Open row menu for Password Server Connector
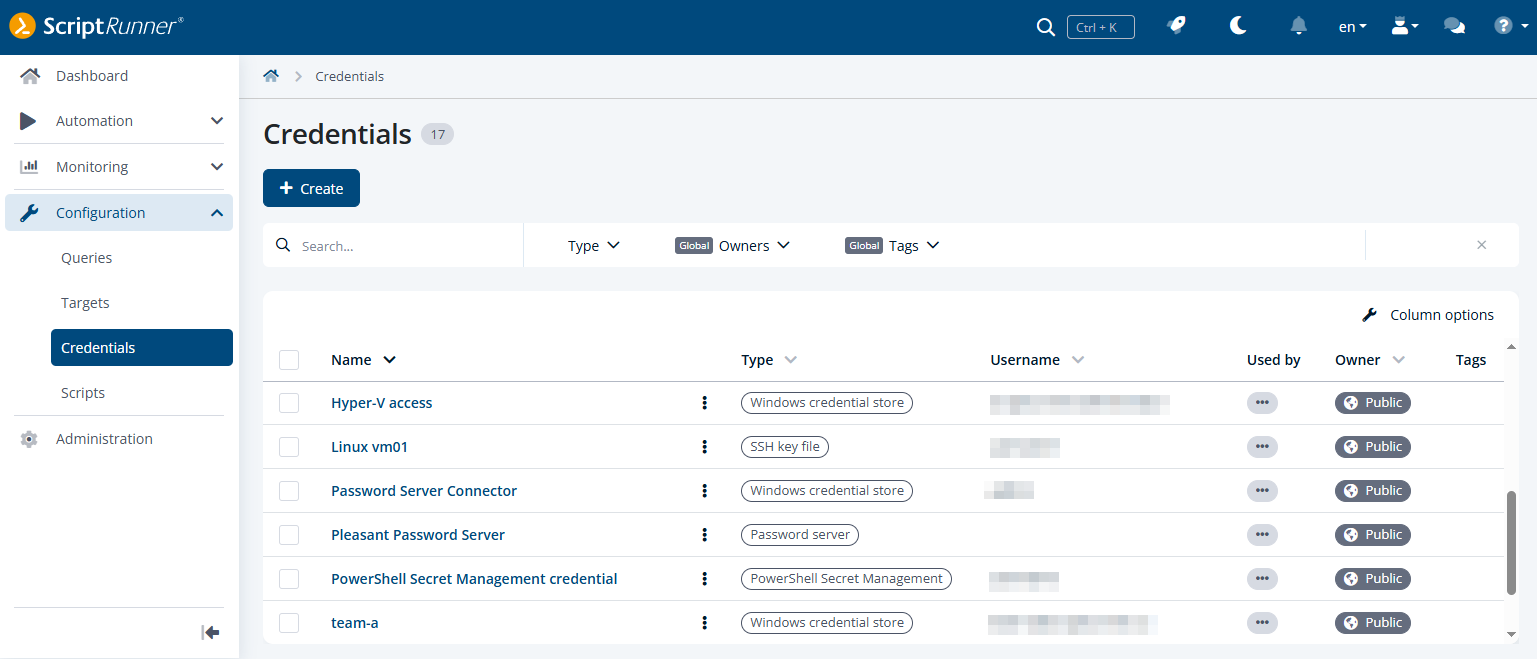The width and height of the screenshot is (1537, 659). point(705,491)
